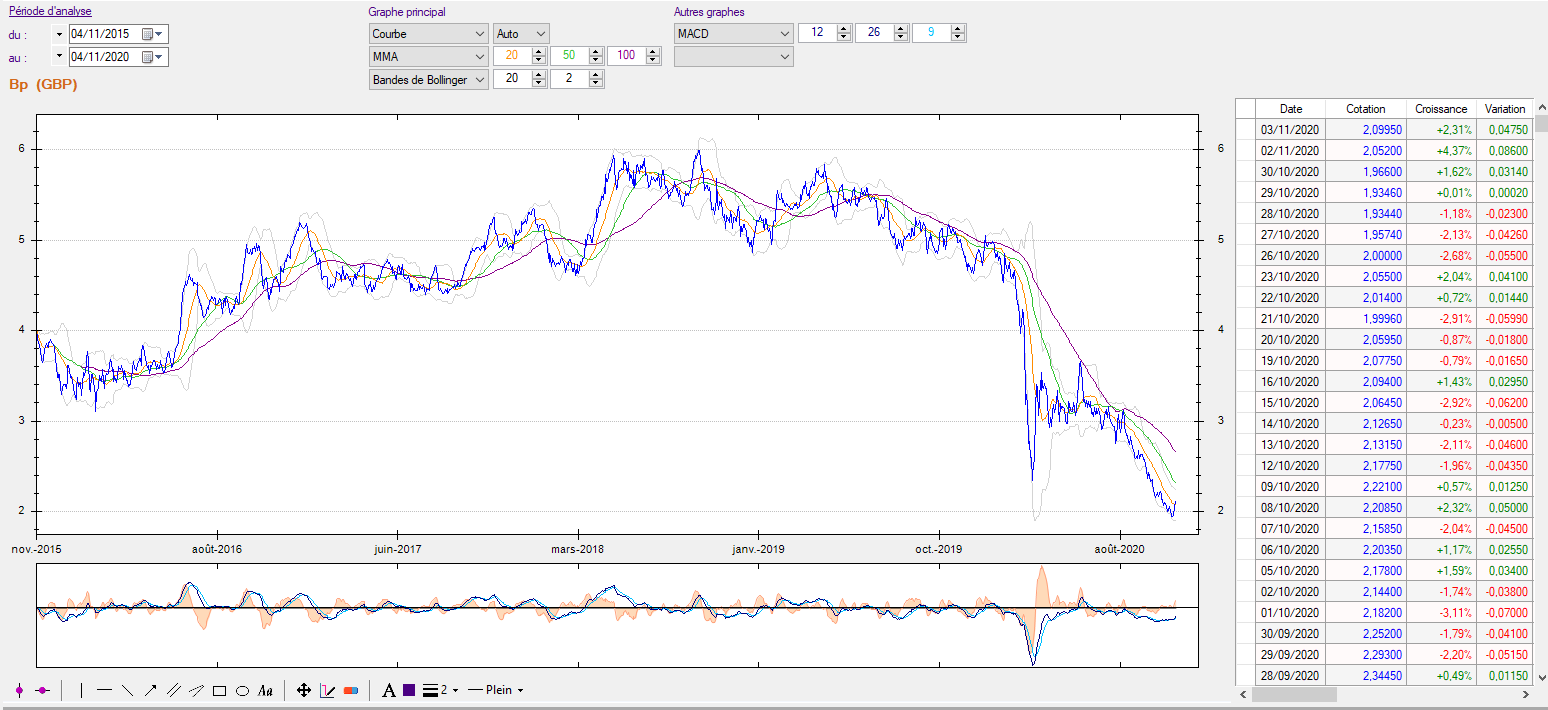Screen dimensions: 1548x710
Task: Open small arrow dropdown before the 'du' date
Action: [59, 33]
